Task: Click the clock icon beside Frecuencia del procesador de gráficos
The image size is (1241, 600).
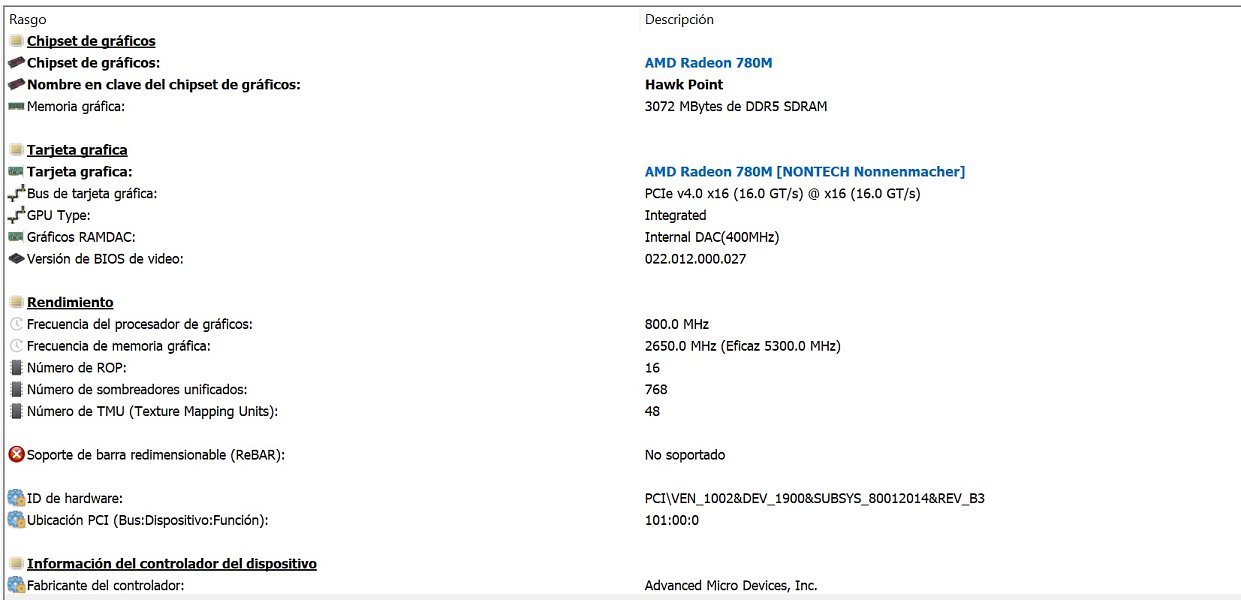Action: coord(16,325)
